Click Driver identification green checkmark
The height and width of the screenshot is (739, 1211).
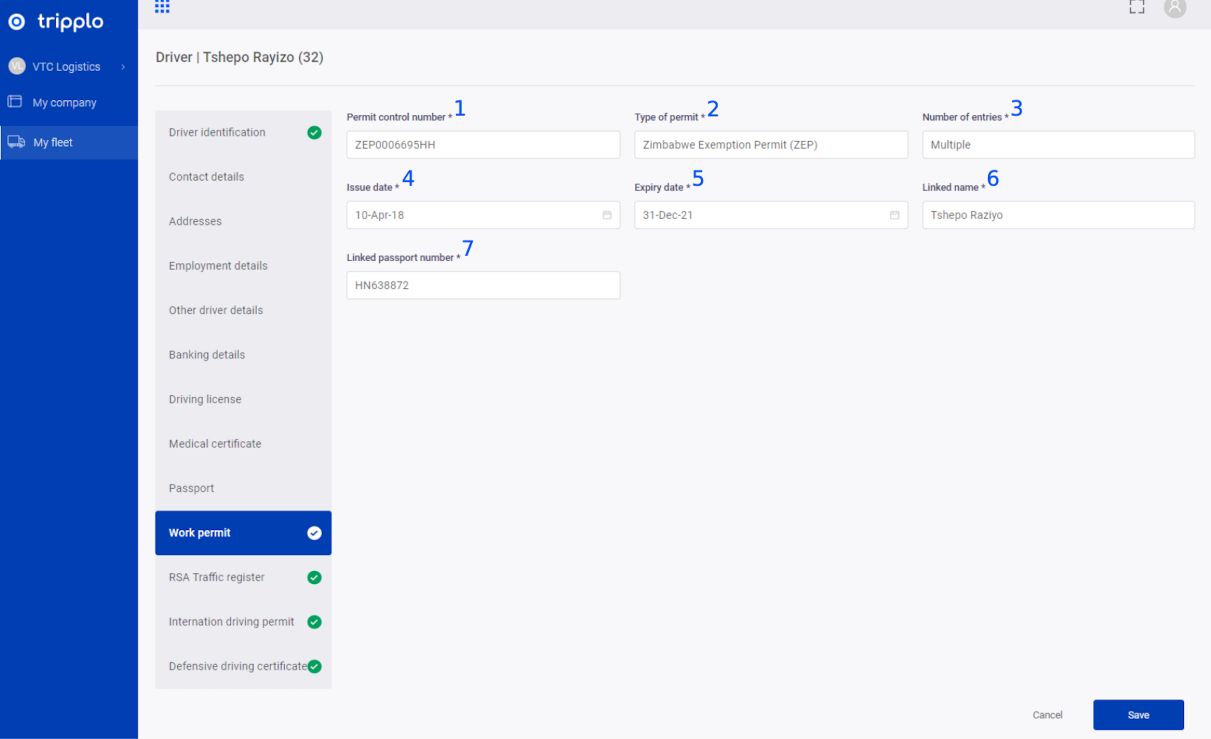pyautogui.click(x=314, y=132)
